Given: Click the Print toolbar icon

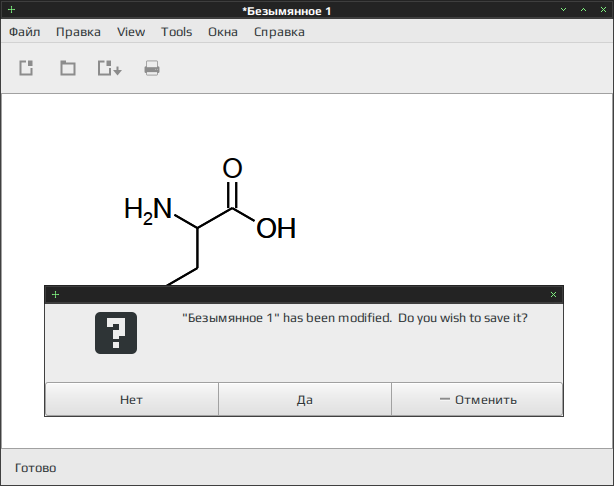Looking at the screenshot, I should (152, 68).
